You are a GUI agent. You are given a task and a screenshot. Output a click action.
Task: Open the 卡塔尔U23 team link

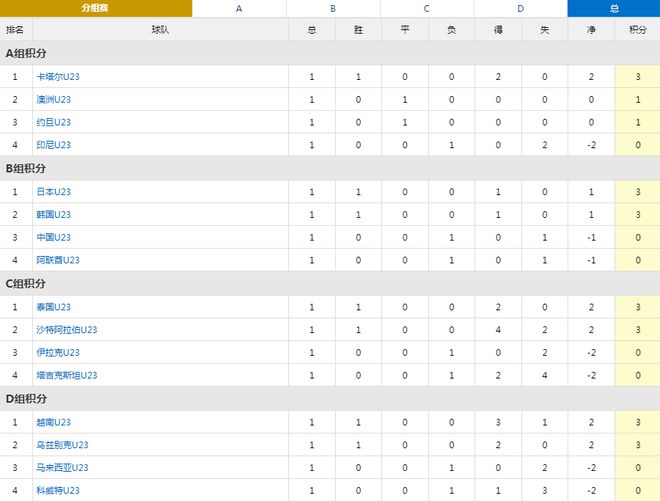58,77
